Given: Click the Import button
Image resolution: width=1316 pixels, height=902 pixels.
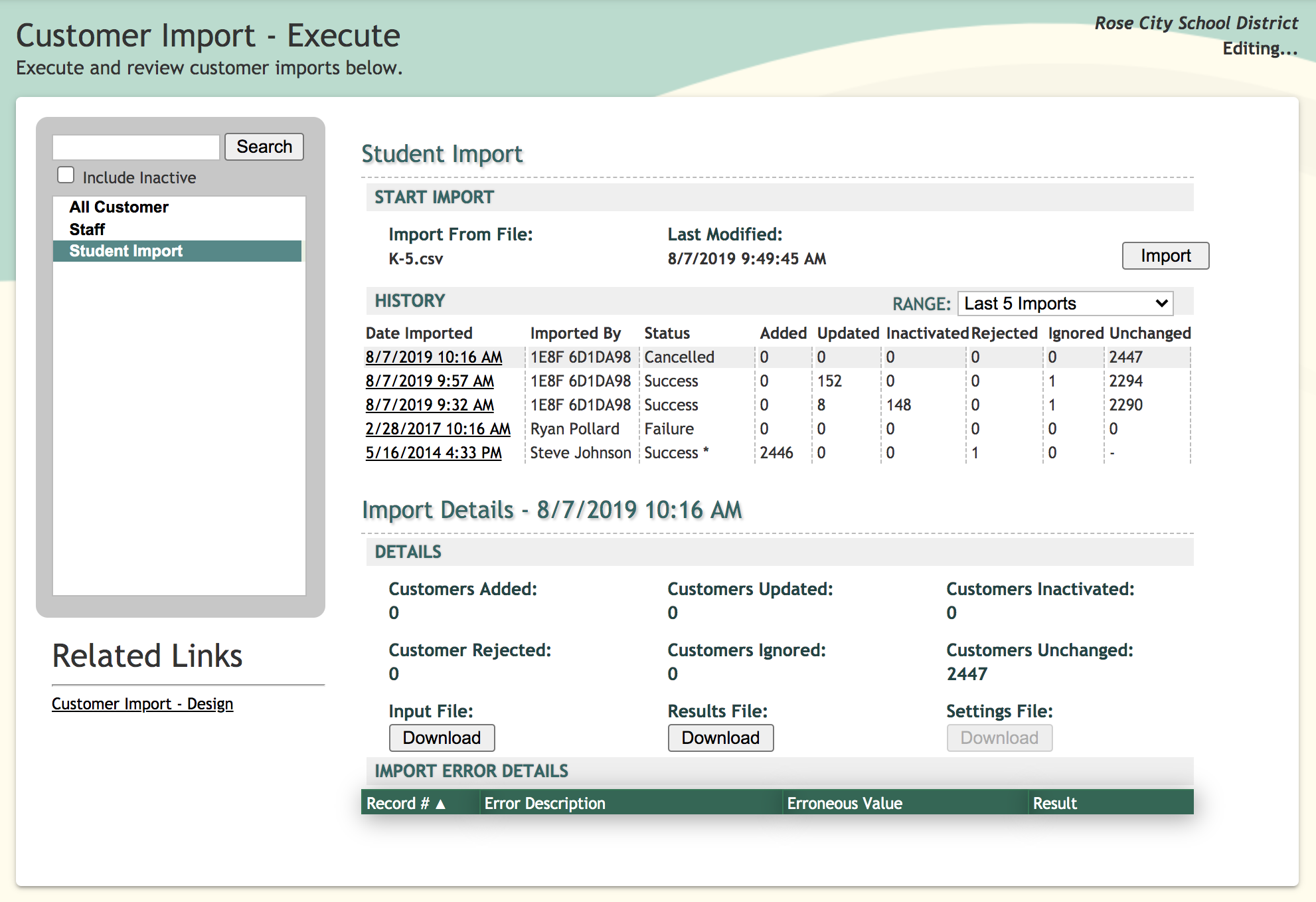Looking at the screenshot, I should 1165,256.
